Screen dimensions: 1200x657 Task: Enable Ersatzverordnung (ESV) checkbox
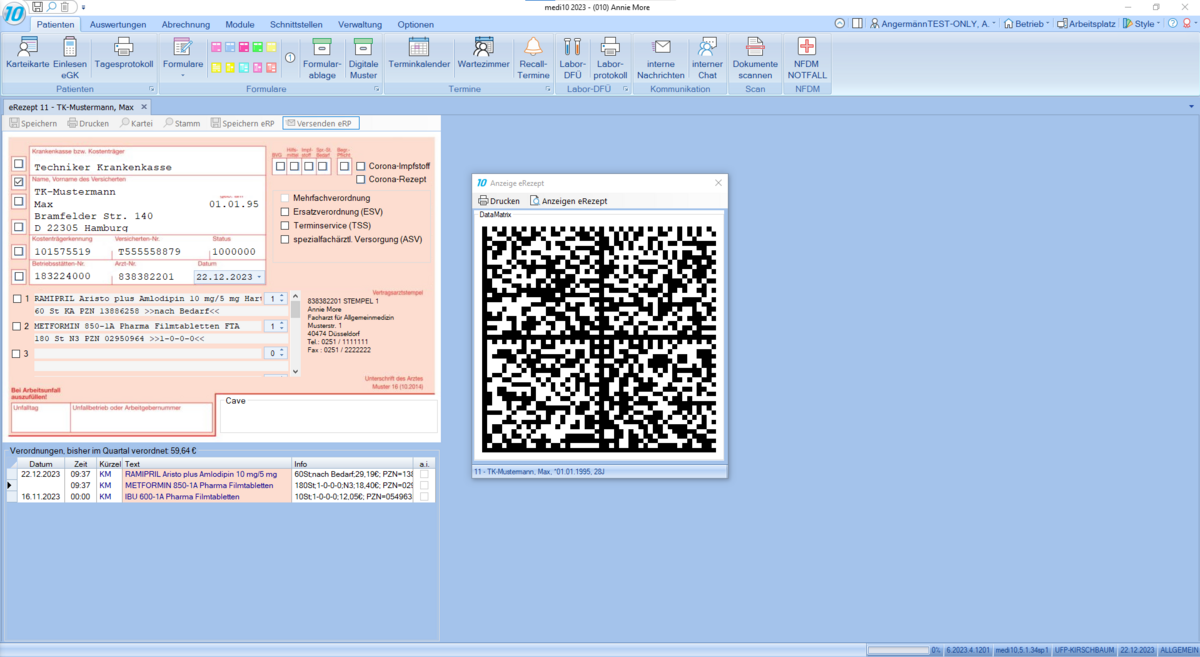285,212
